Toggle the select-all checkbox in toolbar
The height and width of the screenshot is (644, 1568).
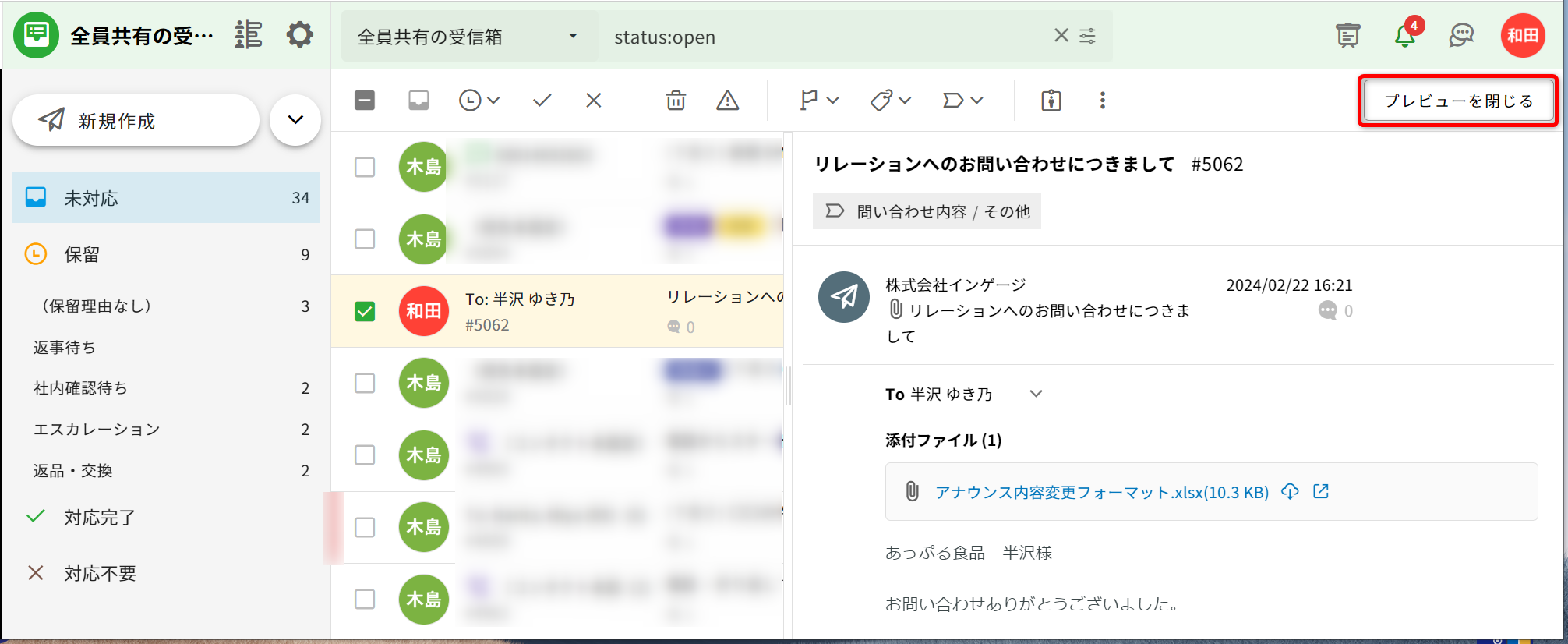pos(365,101)
